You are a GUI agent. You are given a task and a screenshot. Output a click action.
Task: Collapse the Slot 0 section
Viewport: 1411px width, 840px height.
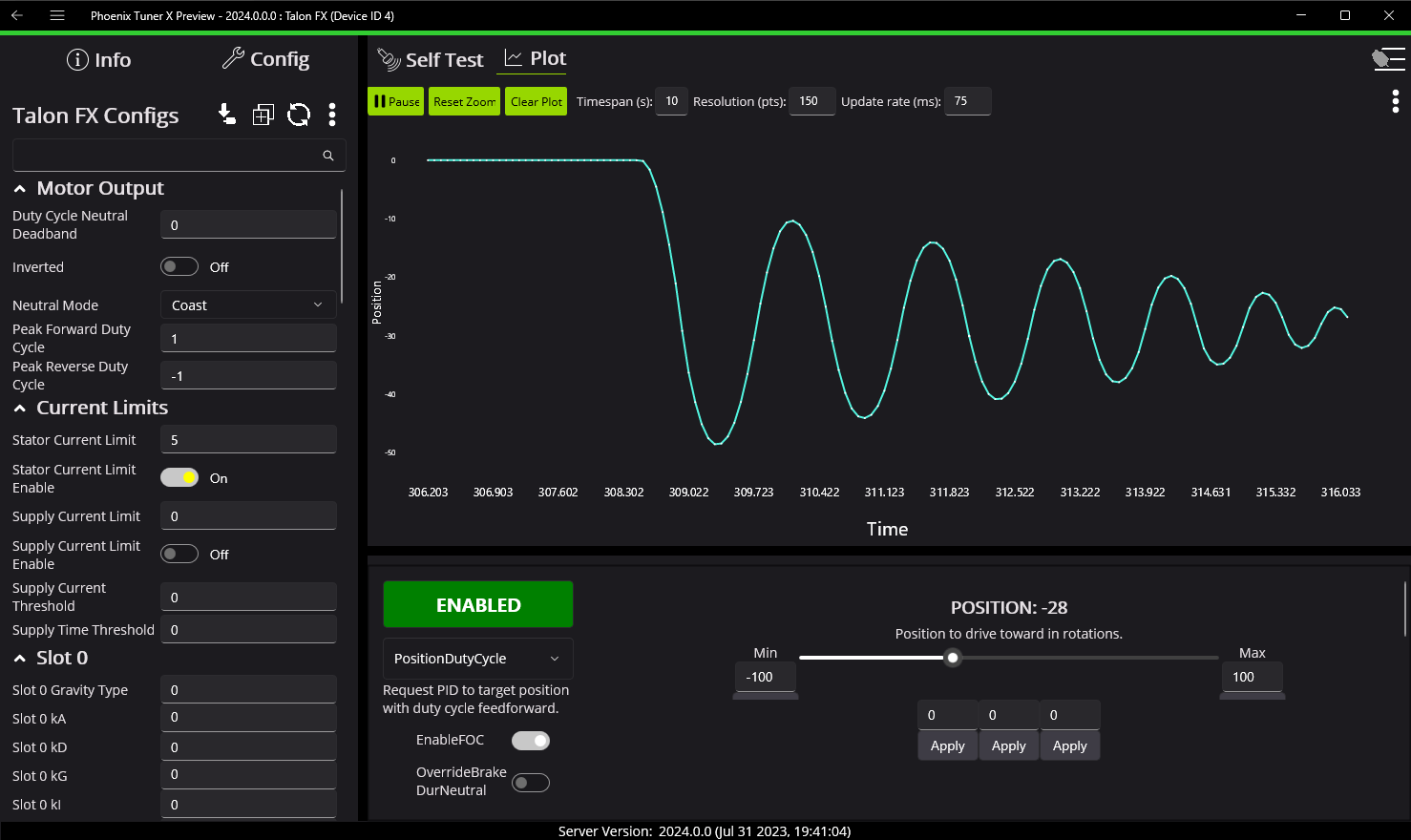20,659
